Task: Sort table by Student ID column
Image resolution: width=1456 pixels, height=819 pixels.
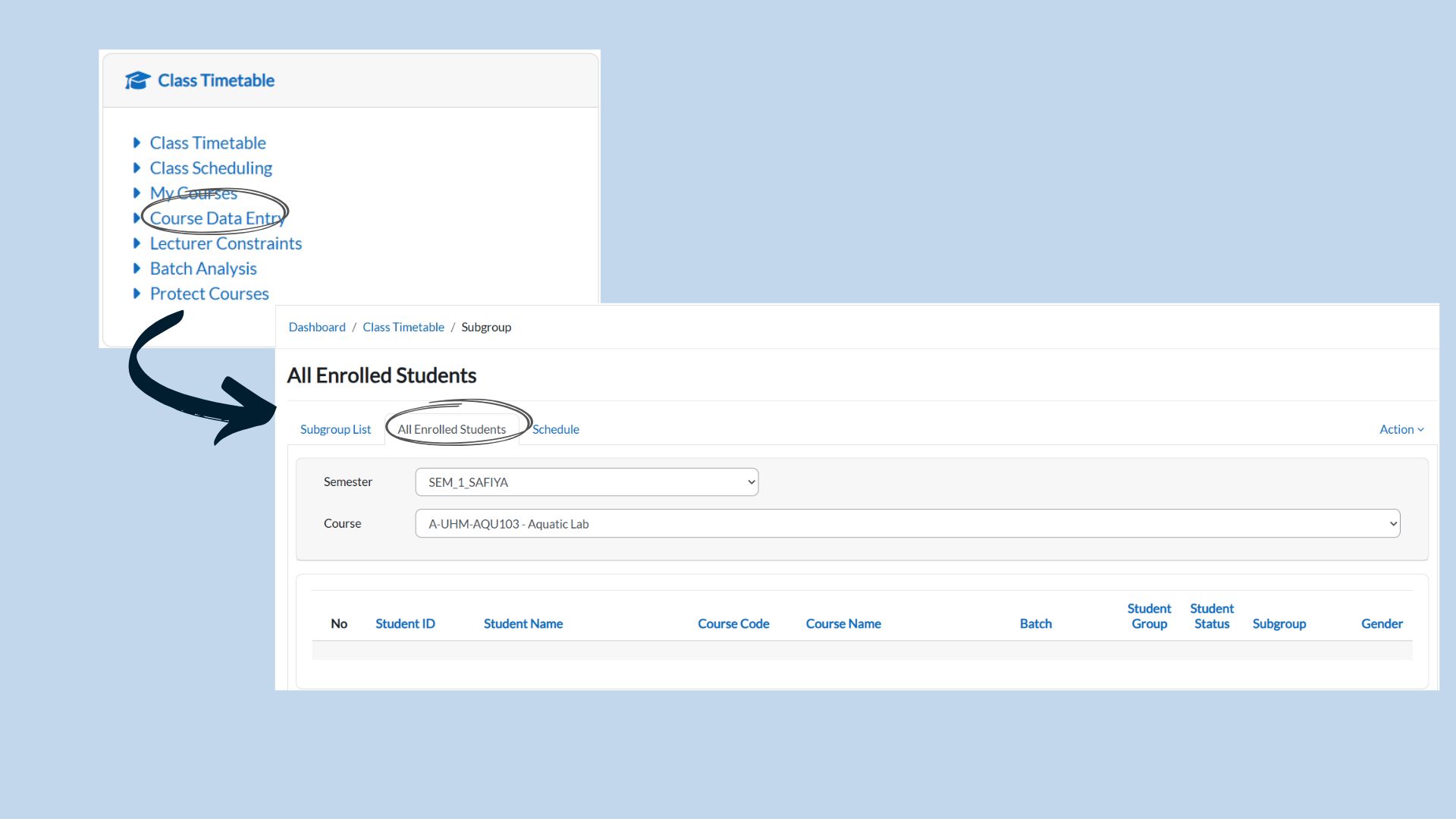Action: coord(405,623)
